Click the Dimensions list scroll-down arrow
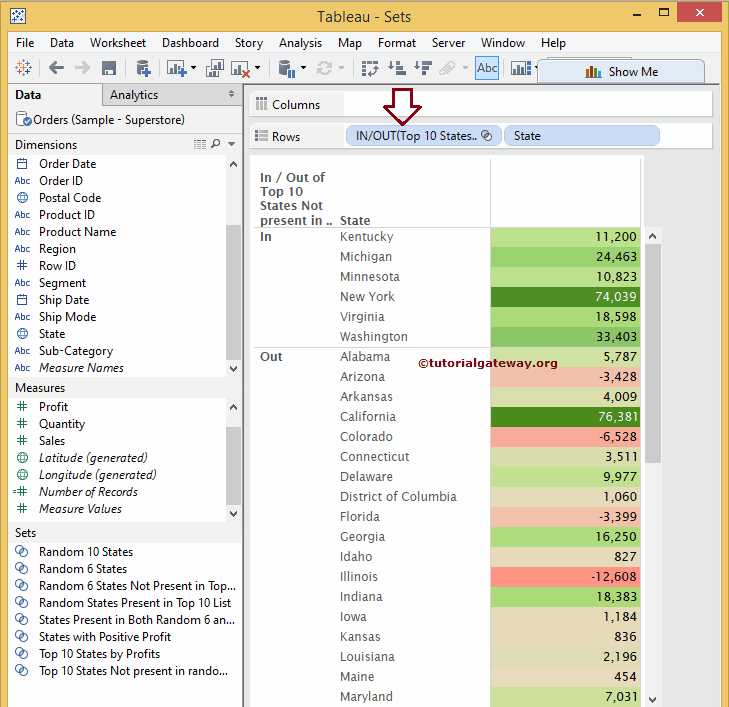Screen dimensions: 729x707 [x=233, y=369]
